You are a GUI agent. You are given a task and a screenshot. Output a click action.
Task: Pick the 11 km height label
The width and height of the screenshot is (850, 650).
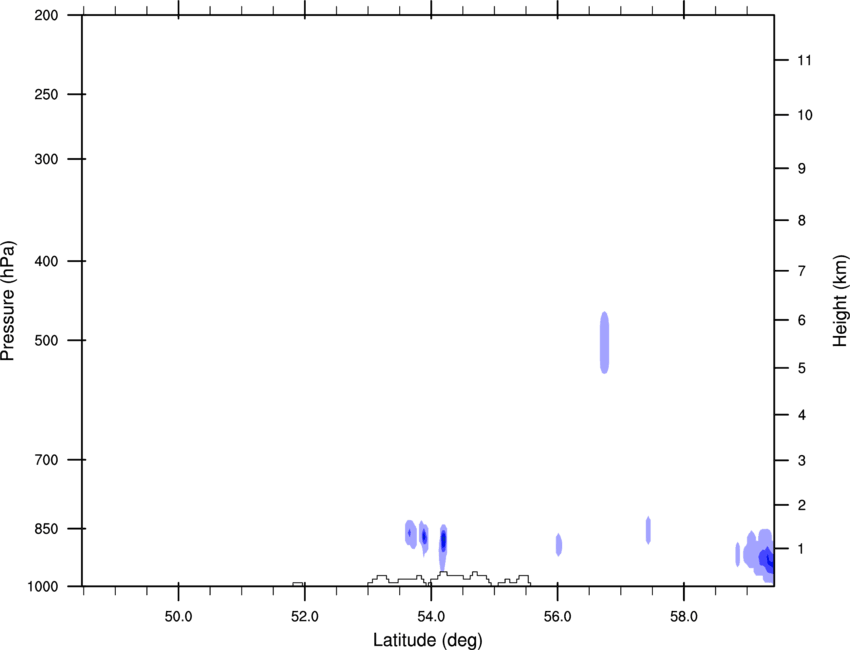(x=804, y=60)
